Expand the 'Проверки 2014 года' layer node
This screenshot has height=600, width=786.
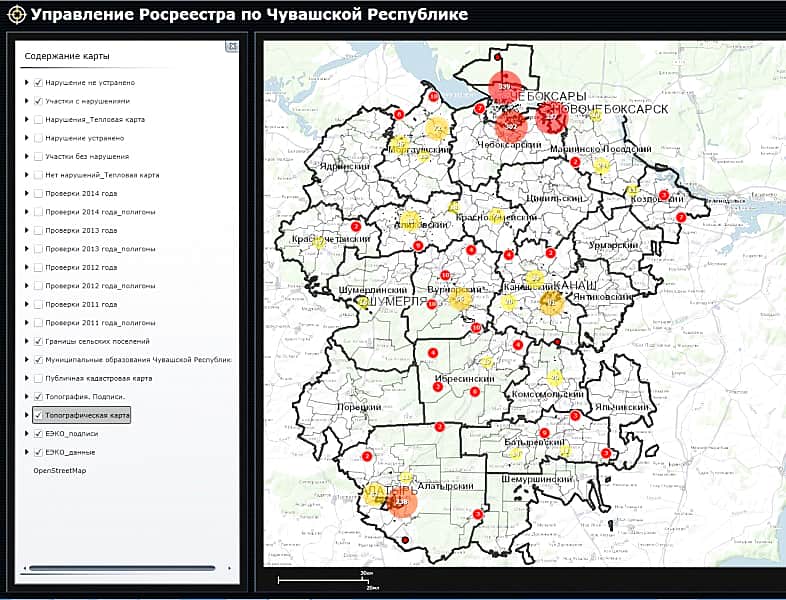(x=27, y=193)
